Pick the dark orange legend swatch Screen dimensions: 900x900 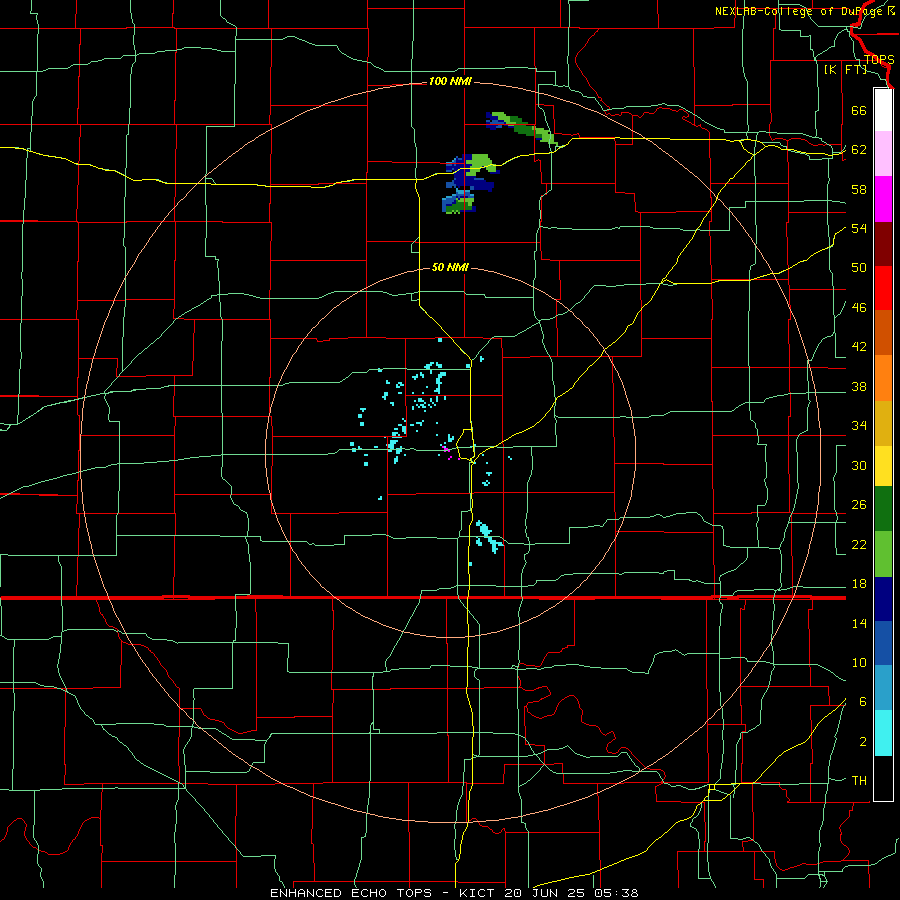883,332
